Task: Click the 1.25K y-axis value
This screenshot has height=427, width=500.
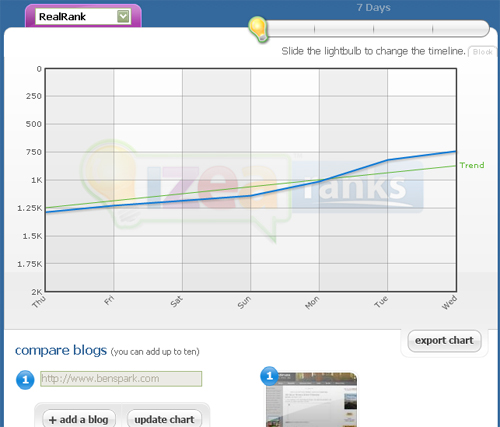Action: pyautogui.click(x=30, y=208)
